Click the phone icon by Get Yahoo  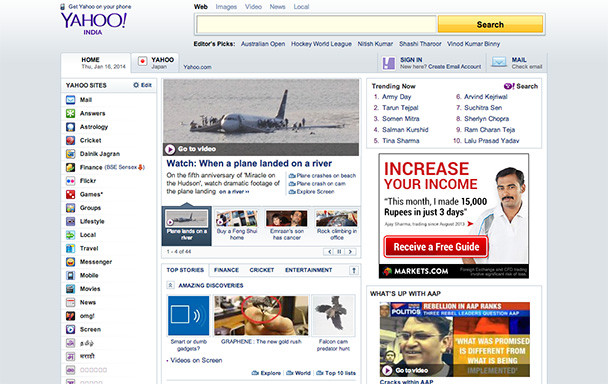[x=62, y=7]
